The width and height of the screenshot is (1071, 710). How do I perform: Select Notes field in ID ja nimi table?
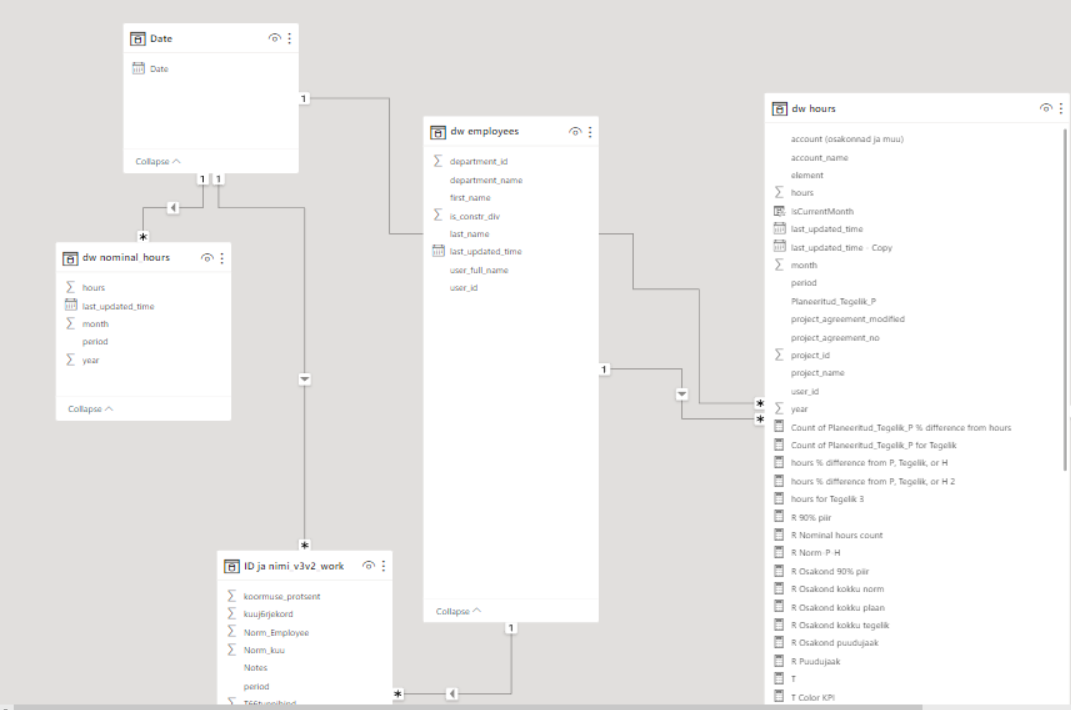click(255, 668)
